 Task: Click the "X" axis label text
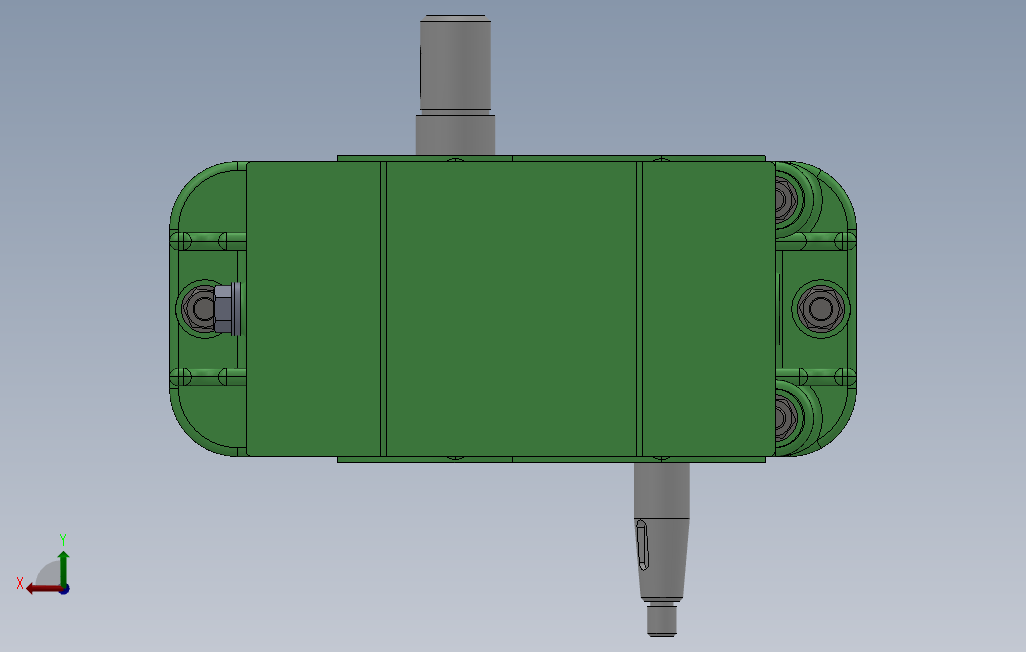20,583
